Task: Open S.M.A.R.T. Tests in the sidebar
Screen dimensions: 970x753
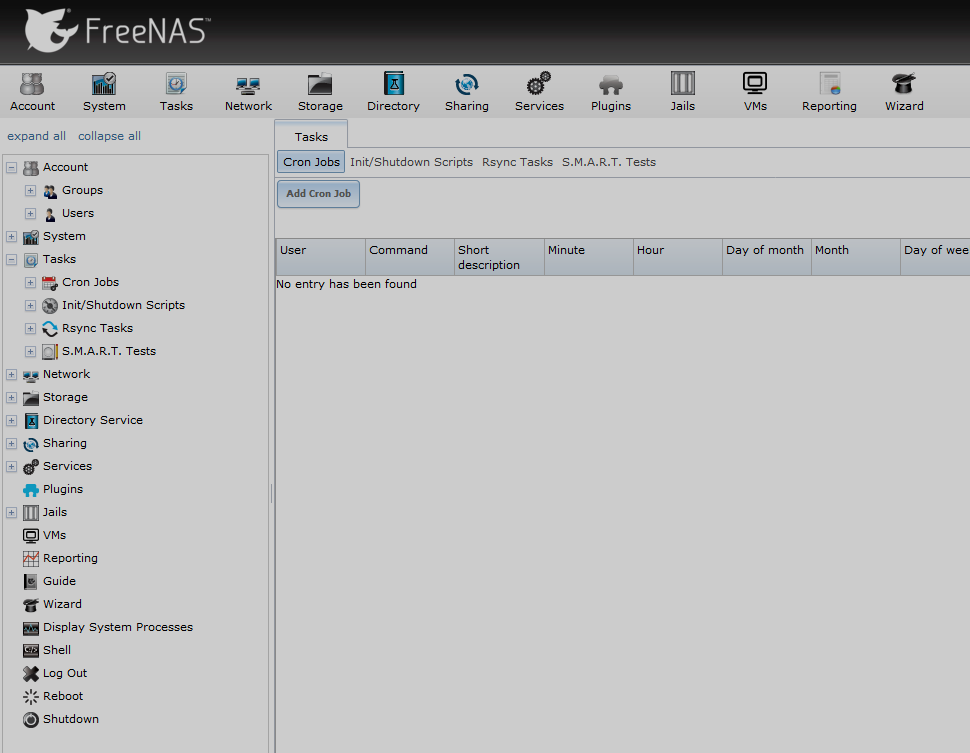Action: click(109, 351)
